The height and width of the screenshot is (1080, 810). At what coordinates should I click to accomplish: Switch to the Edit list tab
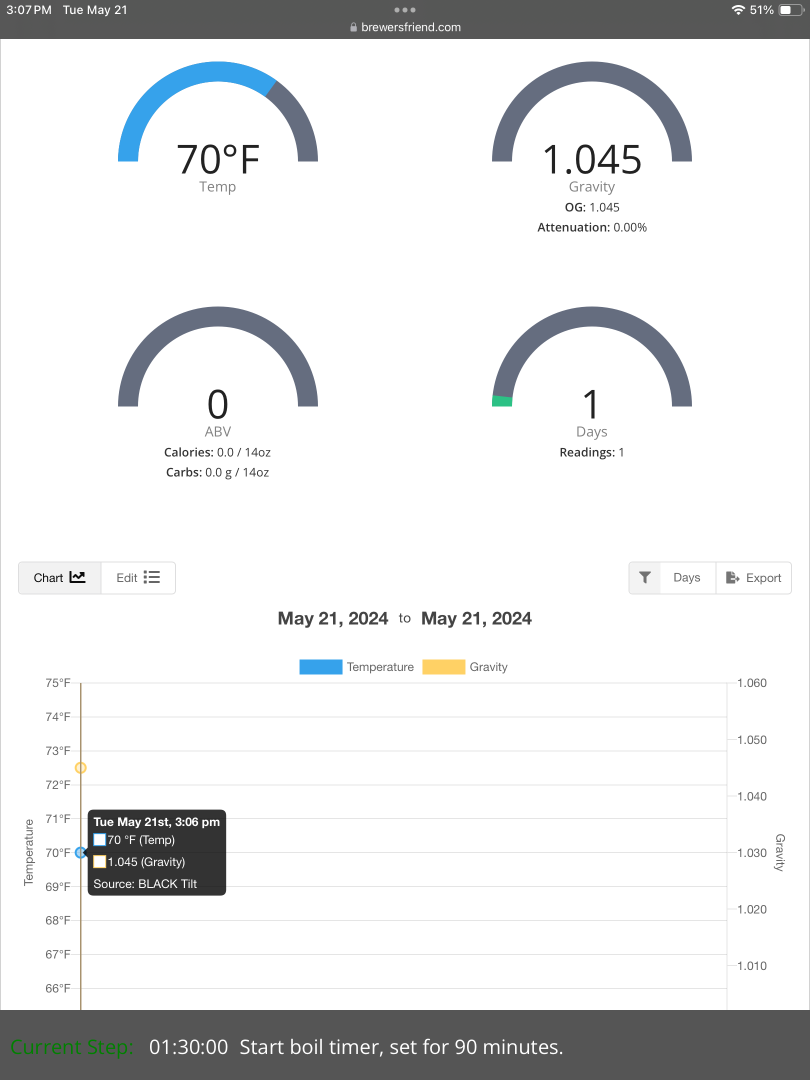click(x=138, y=578)
